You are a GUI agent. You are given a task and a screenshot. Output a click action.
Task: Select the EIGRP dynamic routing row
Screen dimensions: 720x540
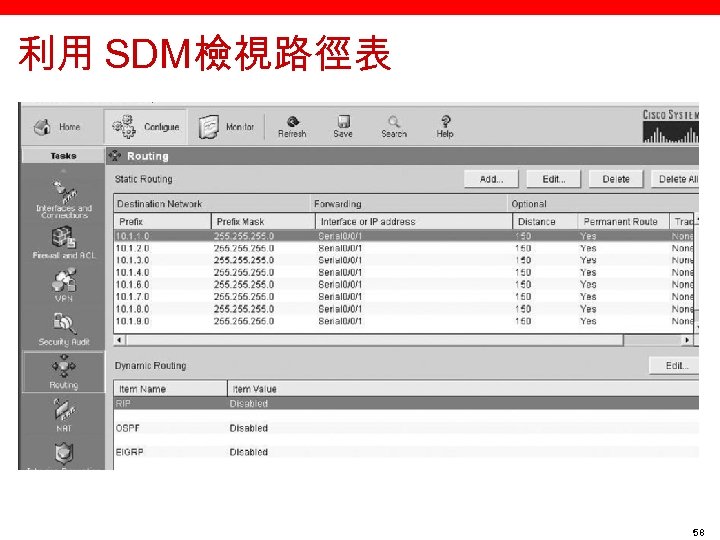click(406, 452)
